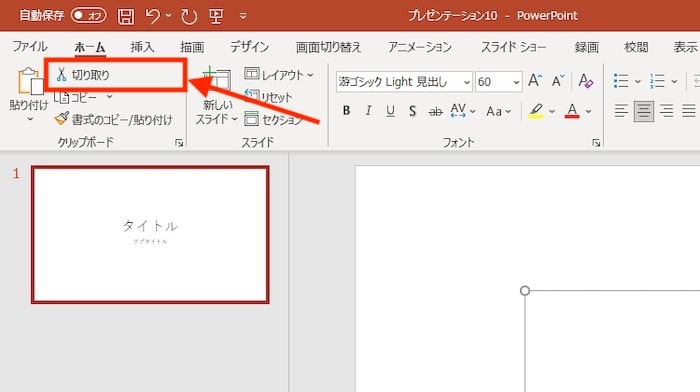Open the highlight color dropdown arrow

(552, 111)
